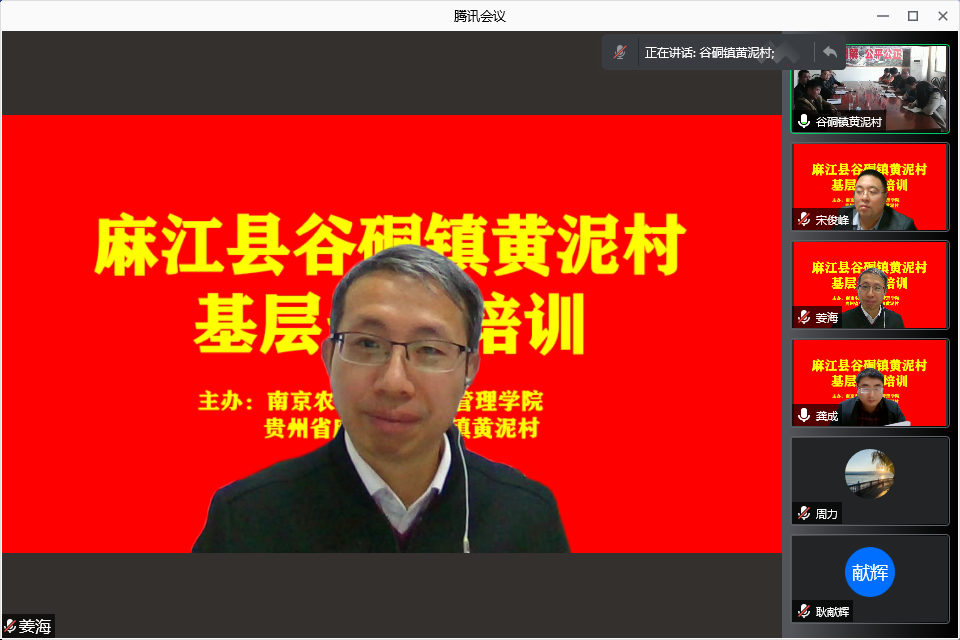960x640 pixels.
Task: Click the 正在讲话 speaker name text
Action: coord(709,52)
